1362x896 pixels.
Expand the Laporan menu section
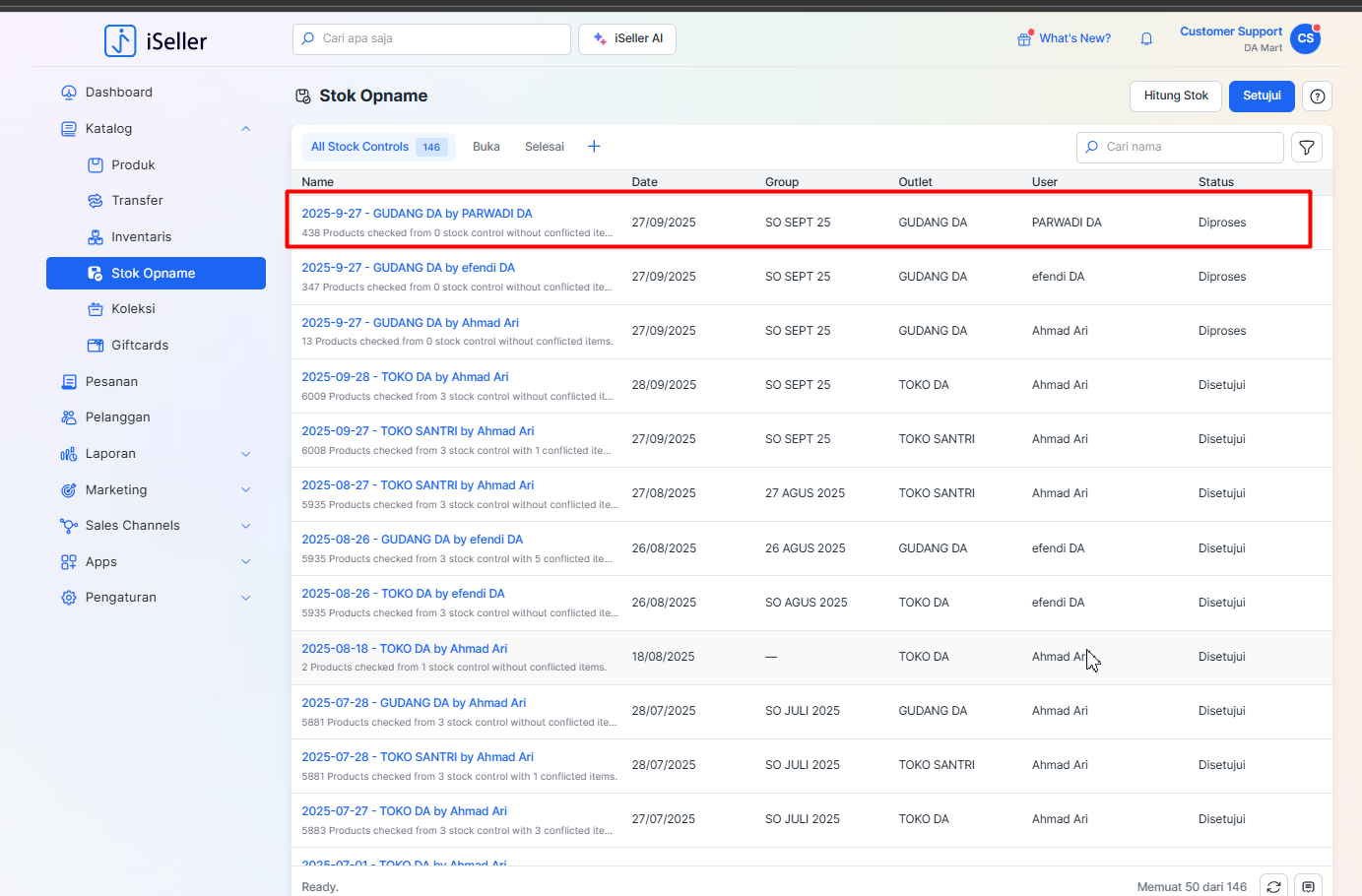click(245, 454)
